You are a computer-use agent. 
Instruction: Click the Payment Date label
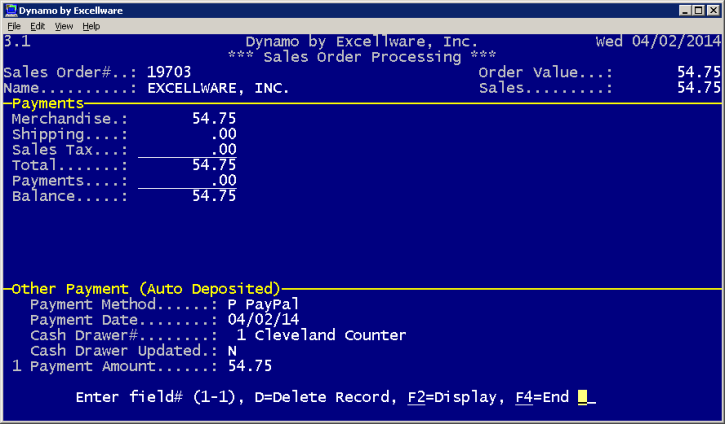[123, 320]
